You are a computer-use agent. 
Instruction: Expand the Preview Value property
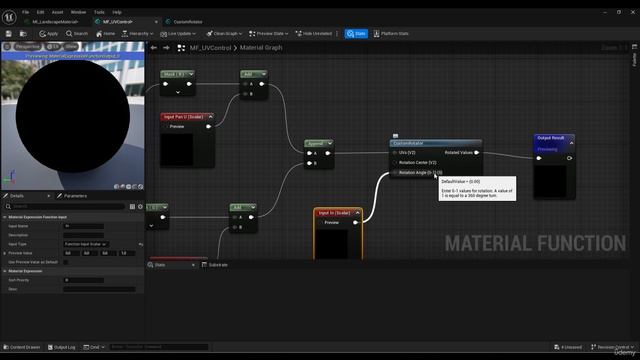[5, 253]
